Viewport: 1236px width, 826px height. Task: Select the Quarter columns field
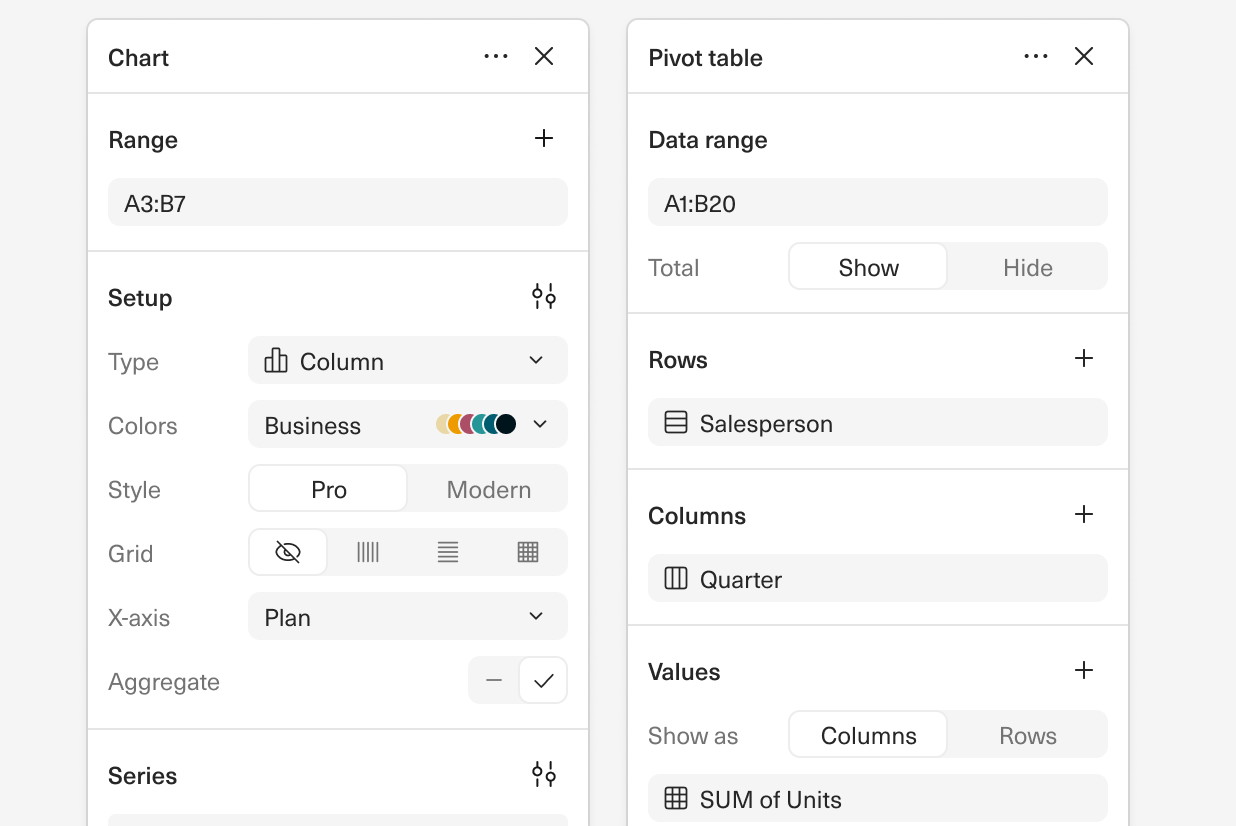point(878,579)
